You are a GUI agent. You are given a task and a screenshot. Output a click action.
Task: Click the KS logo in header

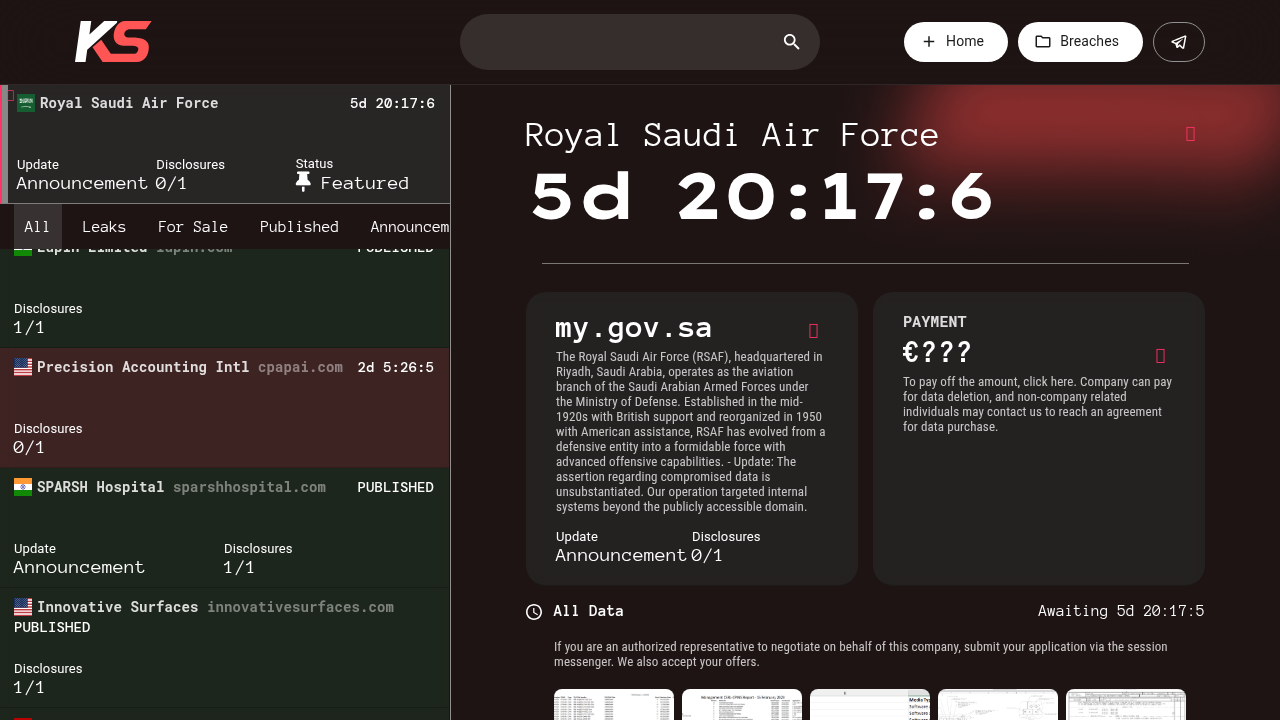click(113, 42)
